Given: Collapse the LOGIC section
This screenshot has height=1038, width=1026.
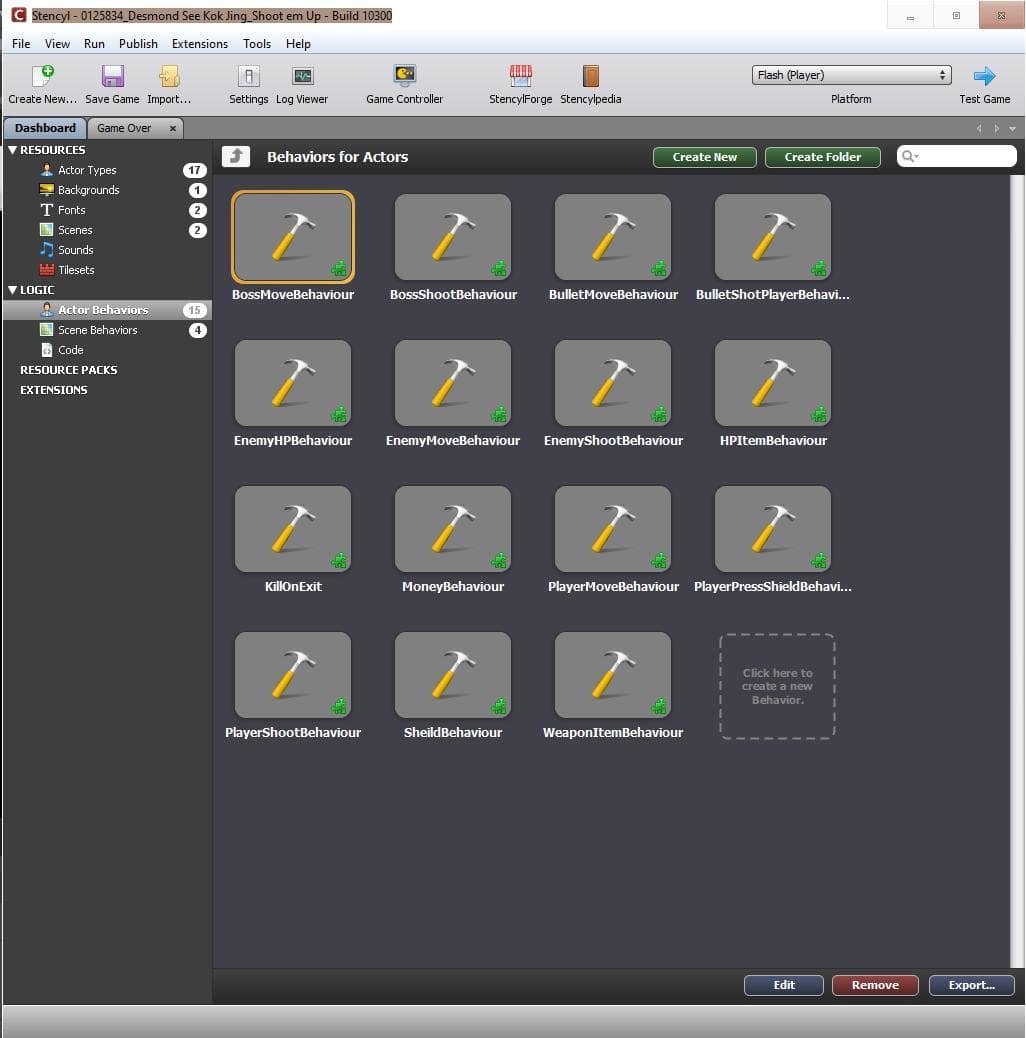Looking at the screenshot, I should 12,290.
